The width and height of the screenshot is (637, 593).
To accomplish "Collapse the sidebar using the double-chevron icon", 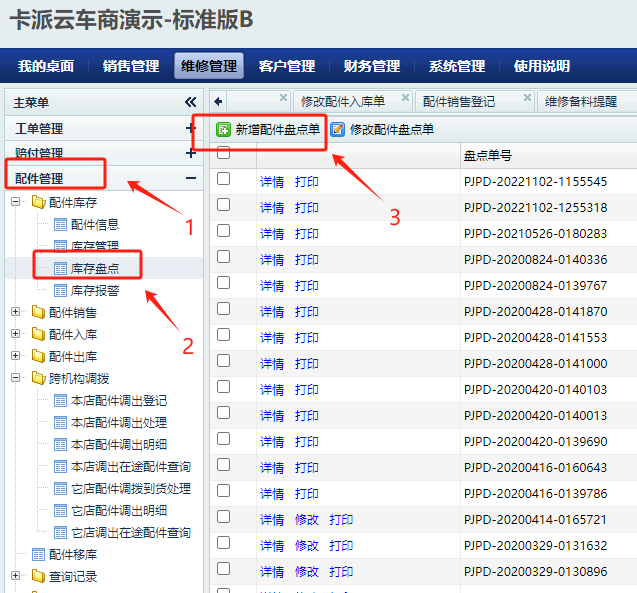I will 191,102.
